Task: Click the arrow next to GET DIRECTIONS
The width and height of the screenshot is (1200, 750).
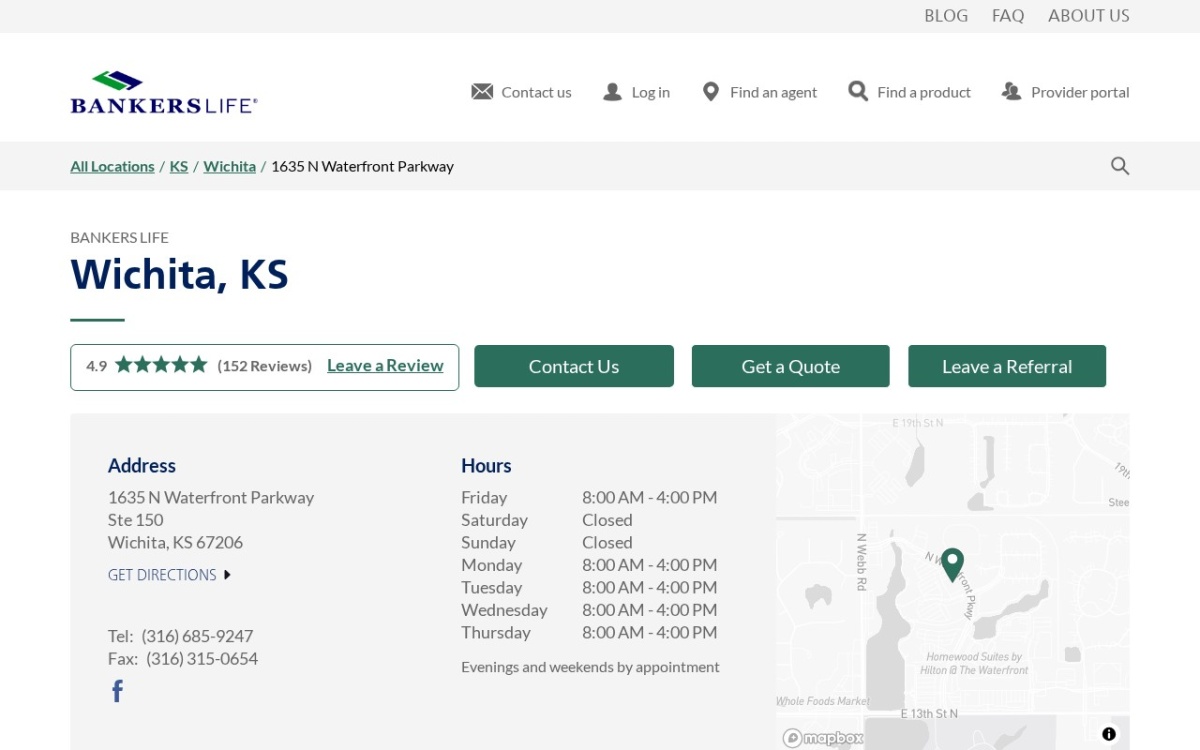Action: click(x=227, y=575)
